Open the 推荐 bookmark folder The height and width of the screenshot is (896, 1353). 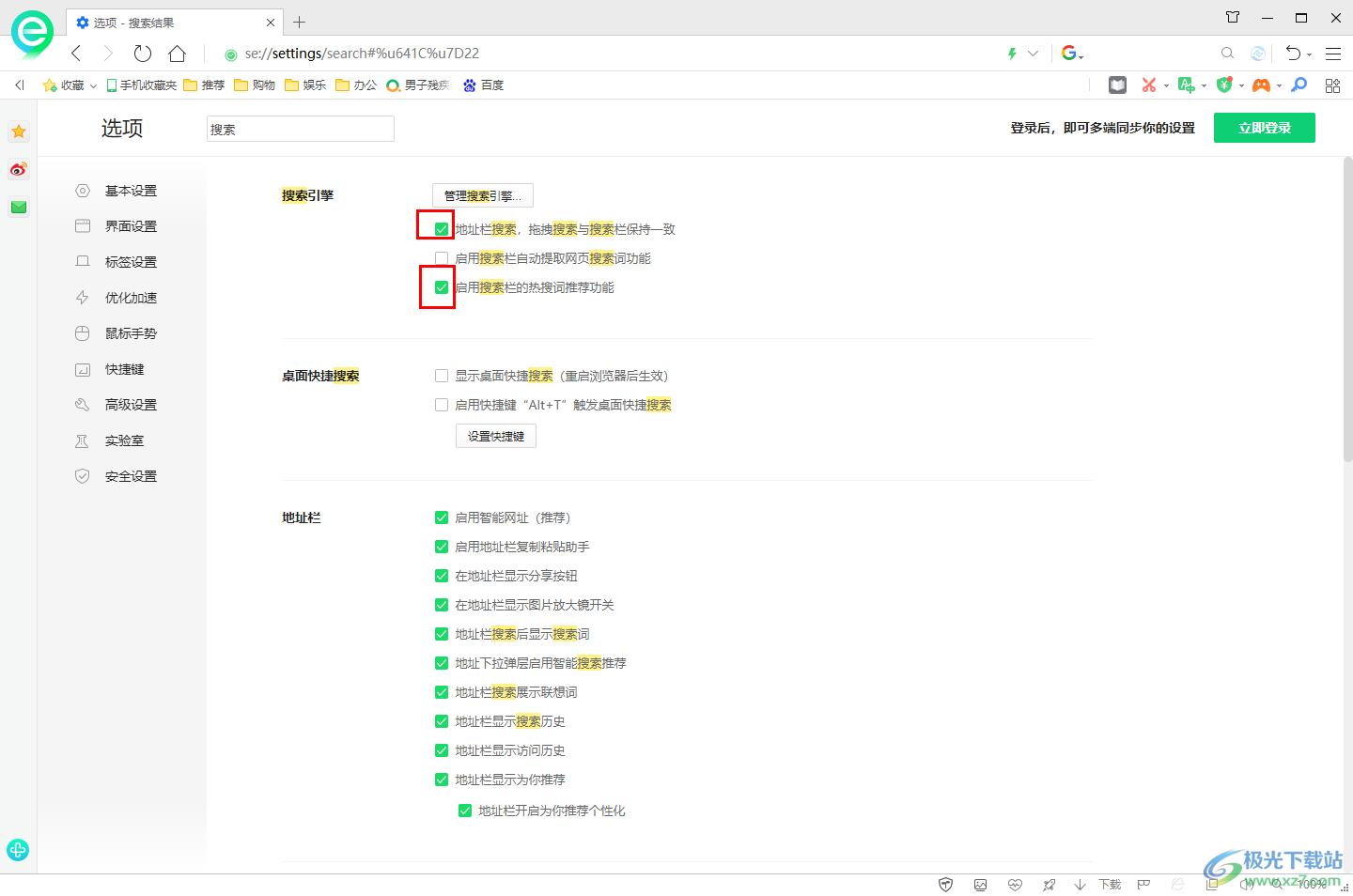204,85
